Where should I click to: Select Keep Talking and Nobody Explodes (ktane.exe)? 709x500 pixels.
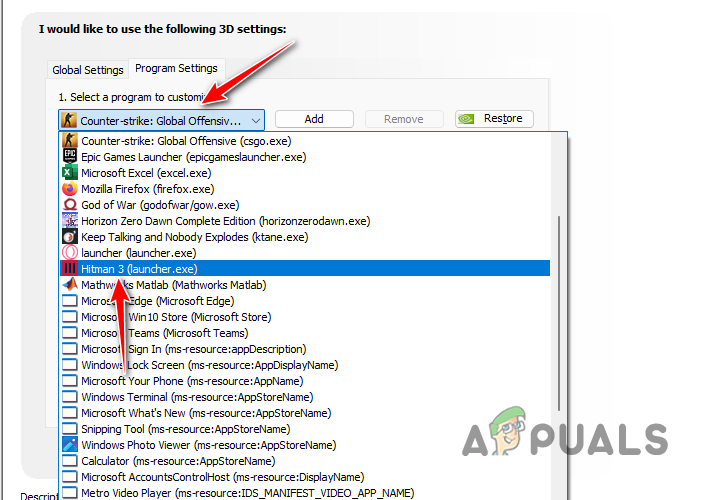[305, 237]
